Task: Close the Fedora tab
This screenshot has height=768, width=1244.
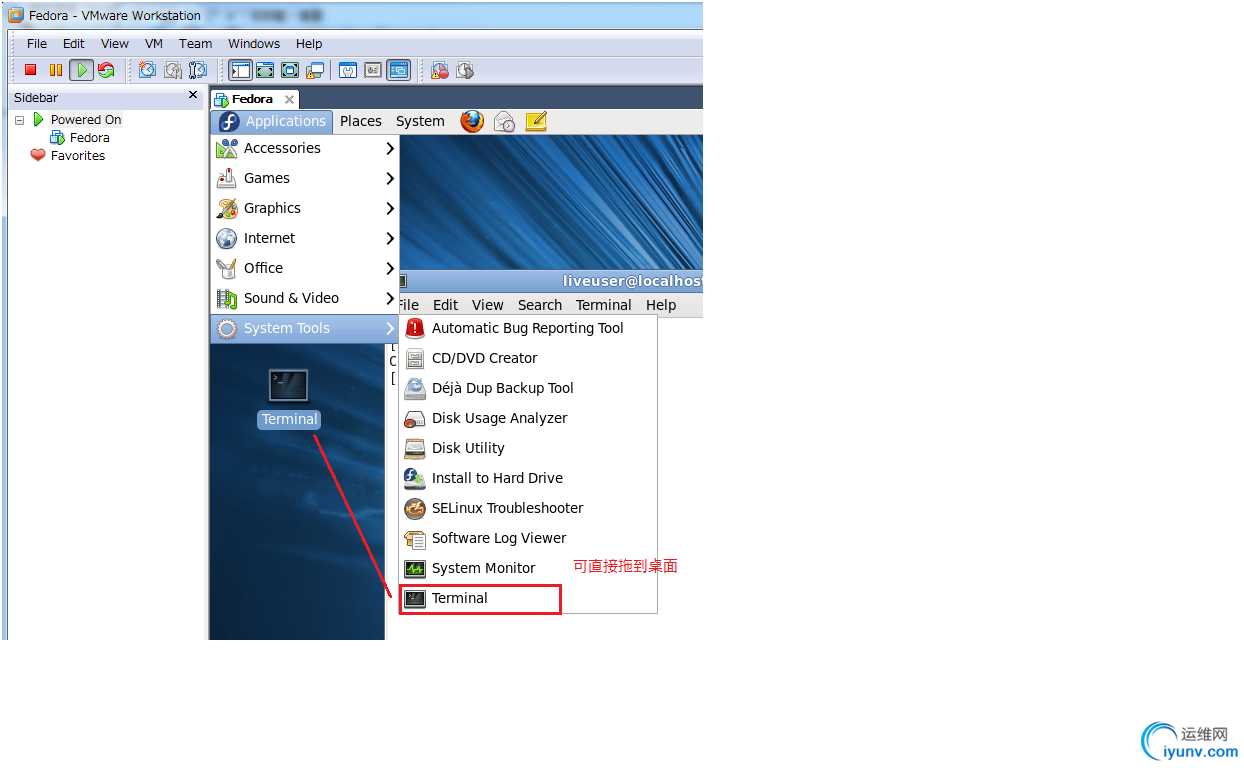Action: pyautogui.click(x=289, y=99)
